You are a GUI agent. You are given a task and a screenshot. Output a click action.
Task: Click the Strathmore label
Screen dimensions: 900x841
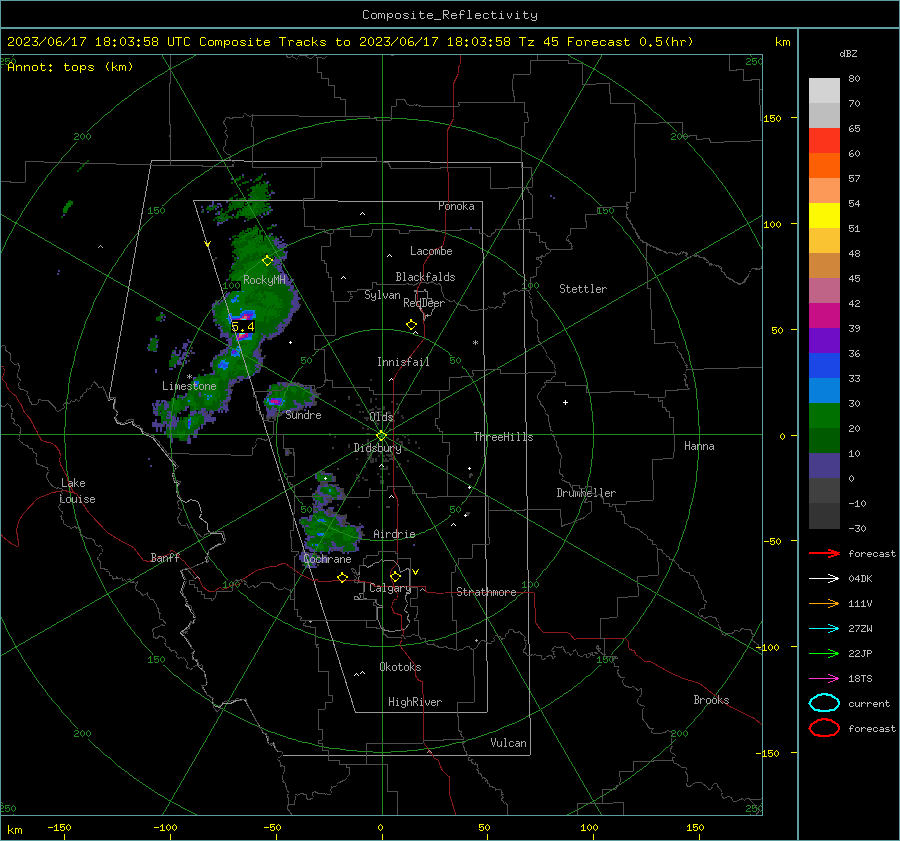[486, 592]
